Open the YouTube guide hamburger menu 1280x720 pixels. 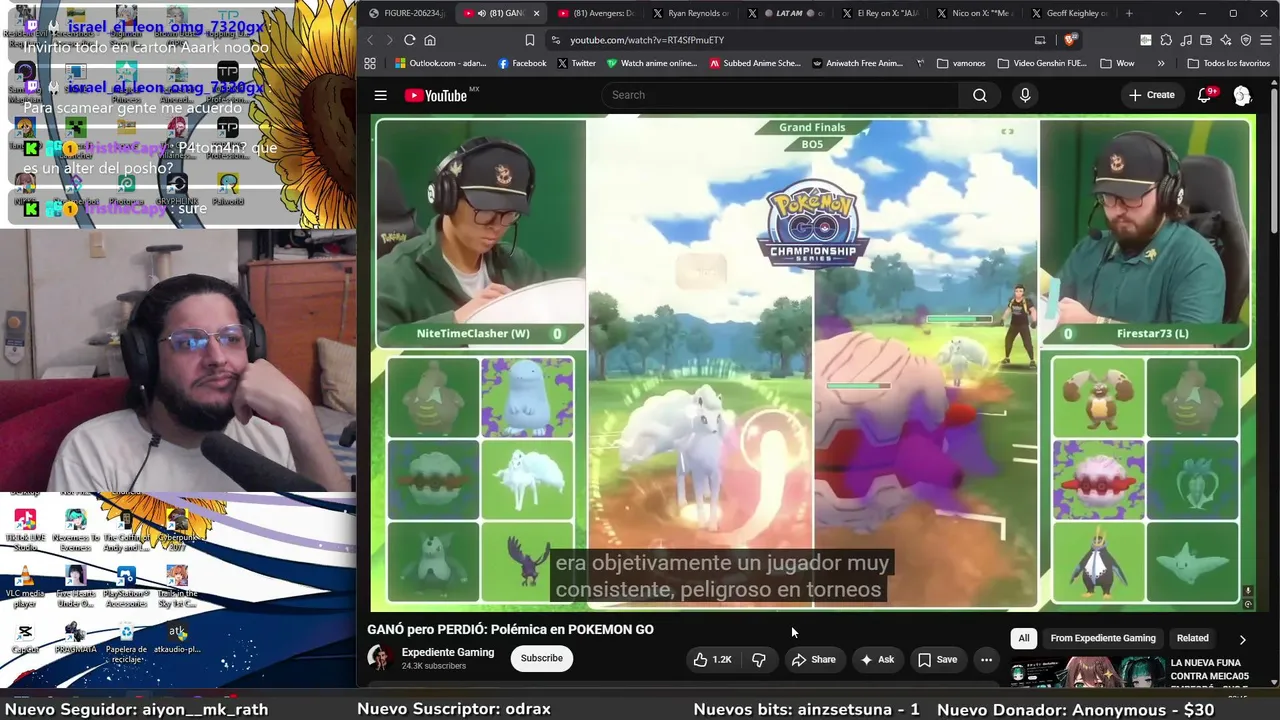[380, 95]
